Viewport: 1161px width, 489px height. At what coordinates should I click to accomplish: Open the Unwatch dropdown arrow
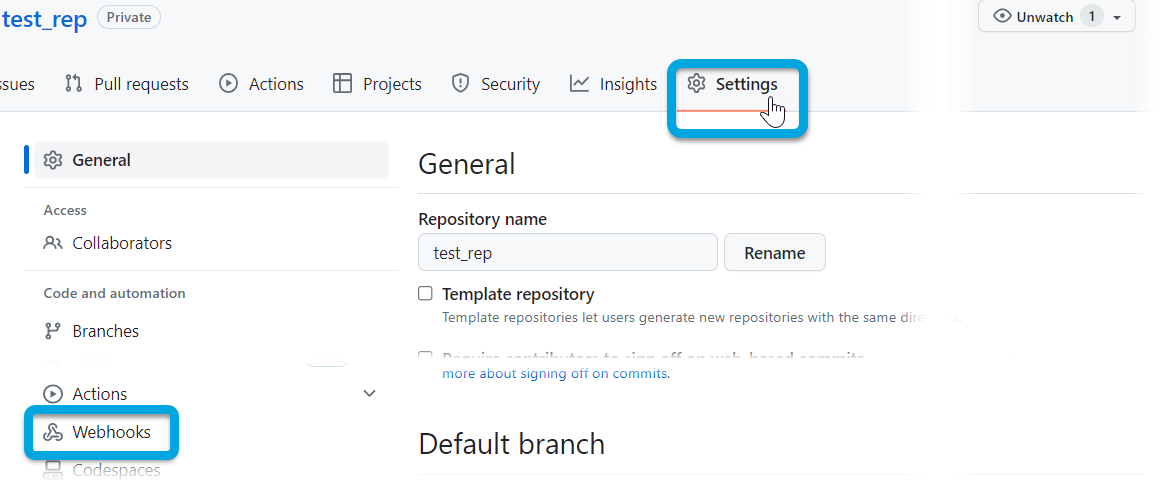(x=1117, y=17)
